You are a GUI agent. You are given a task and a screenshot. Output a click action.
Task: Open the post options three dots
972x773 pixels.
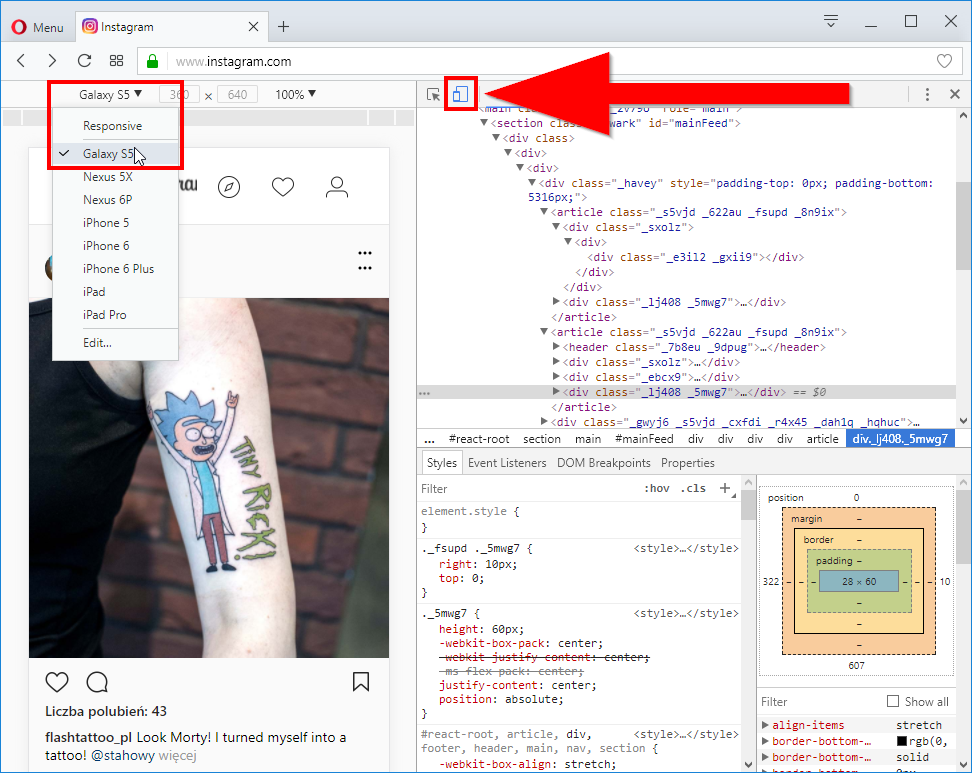point(365,260)
